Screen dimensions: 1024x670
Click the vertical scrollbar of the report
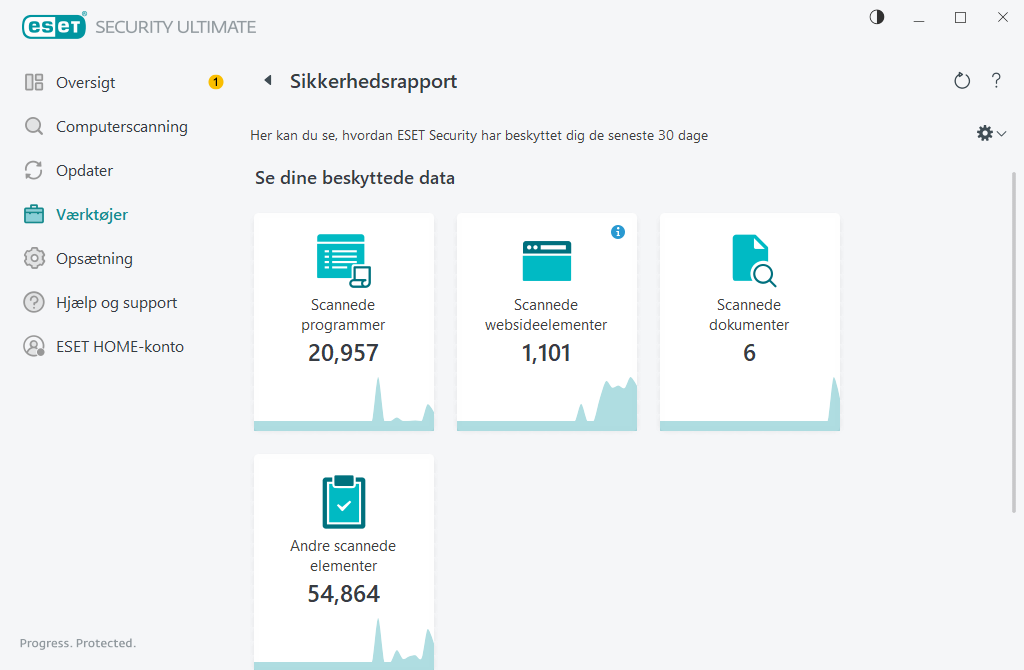[1014, 342]
